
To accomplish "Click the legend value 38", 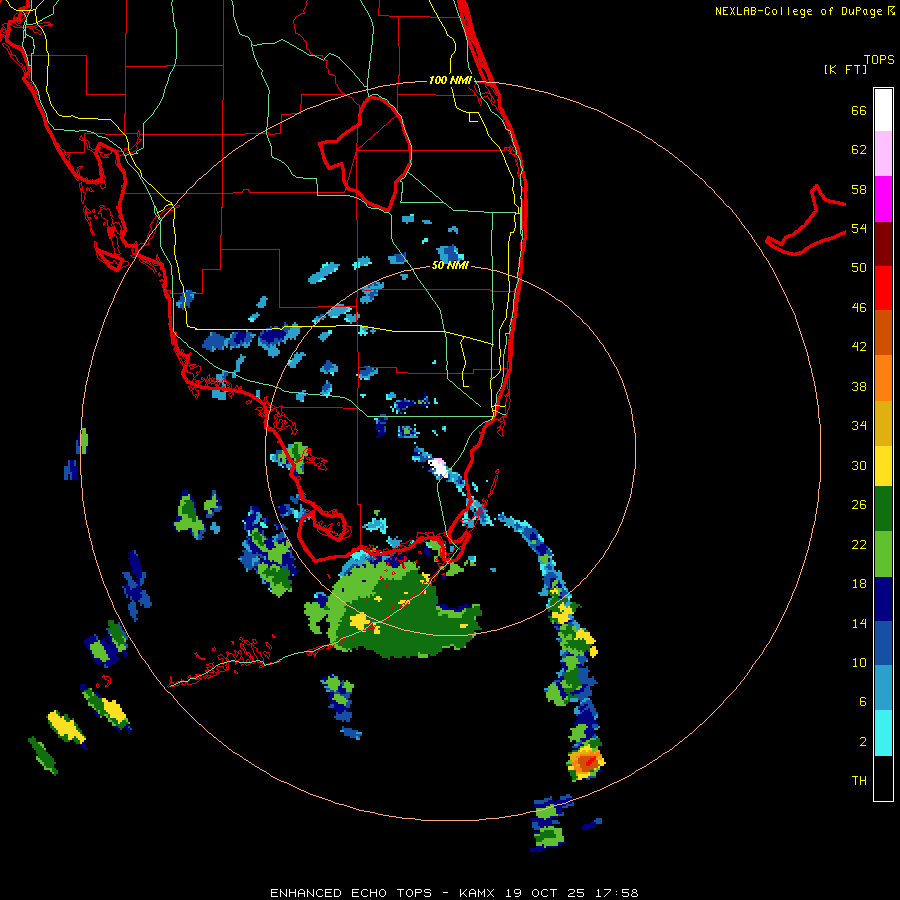I will click(859, 386).
